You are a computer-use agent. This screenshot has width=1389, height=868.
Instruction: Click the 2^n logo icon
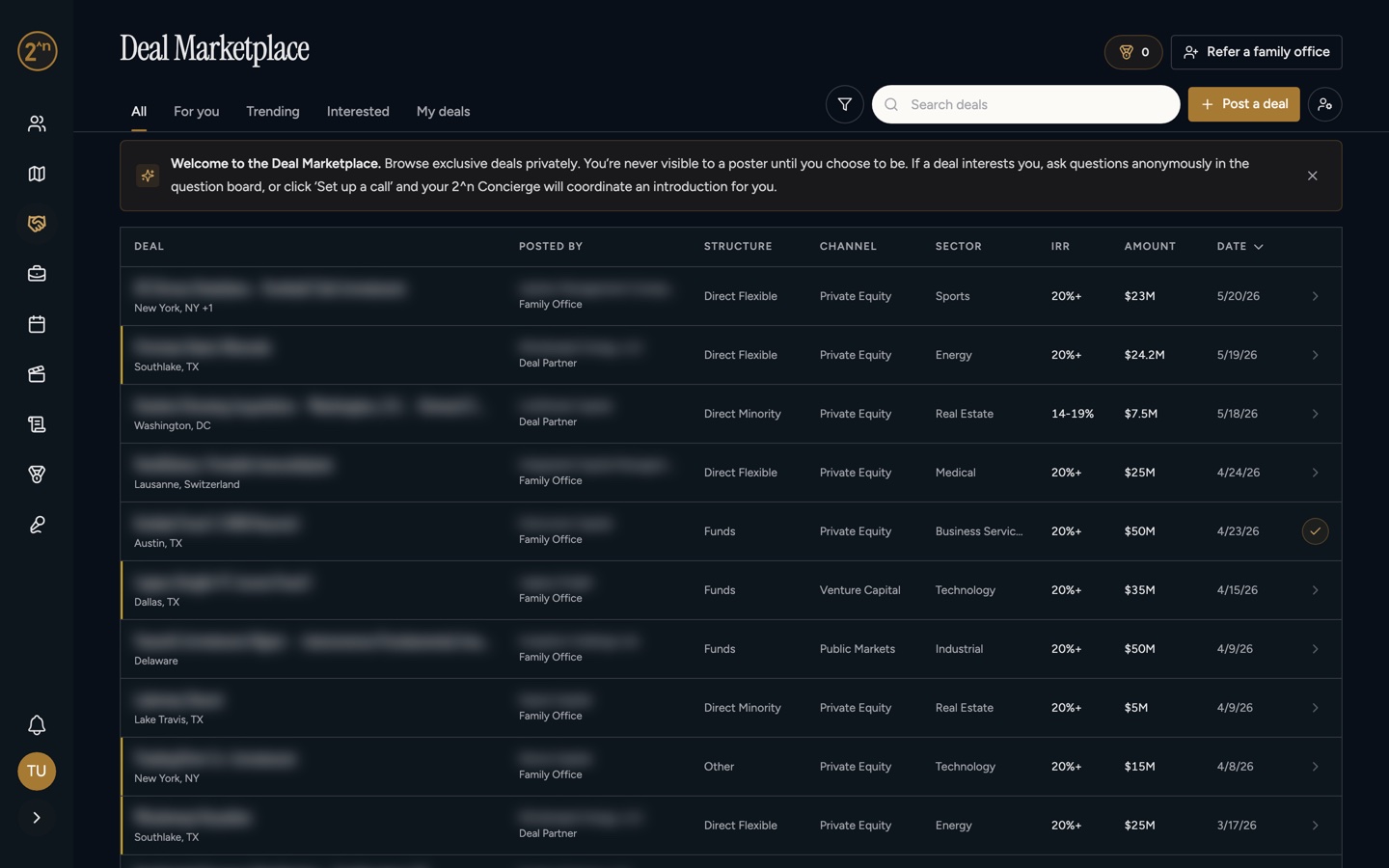37,51
